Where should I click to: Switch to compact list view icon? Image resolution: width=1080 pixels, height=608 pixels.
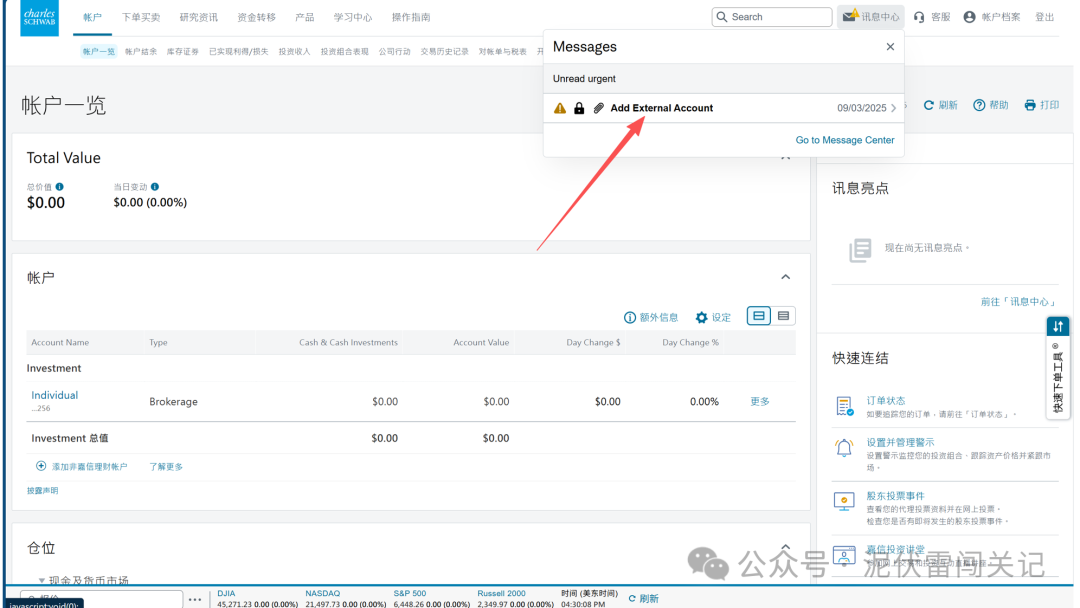783,316
